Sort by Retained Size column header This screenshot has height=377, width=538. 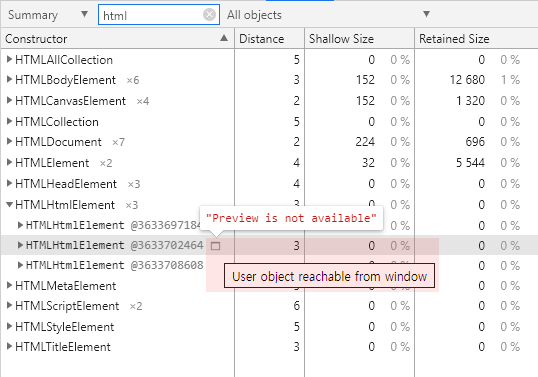[x=476, y=39]
